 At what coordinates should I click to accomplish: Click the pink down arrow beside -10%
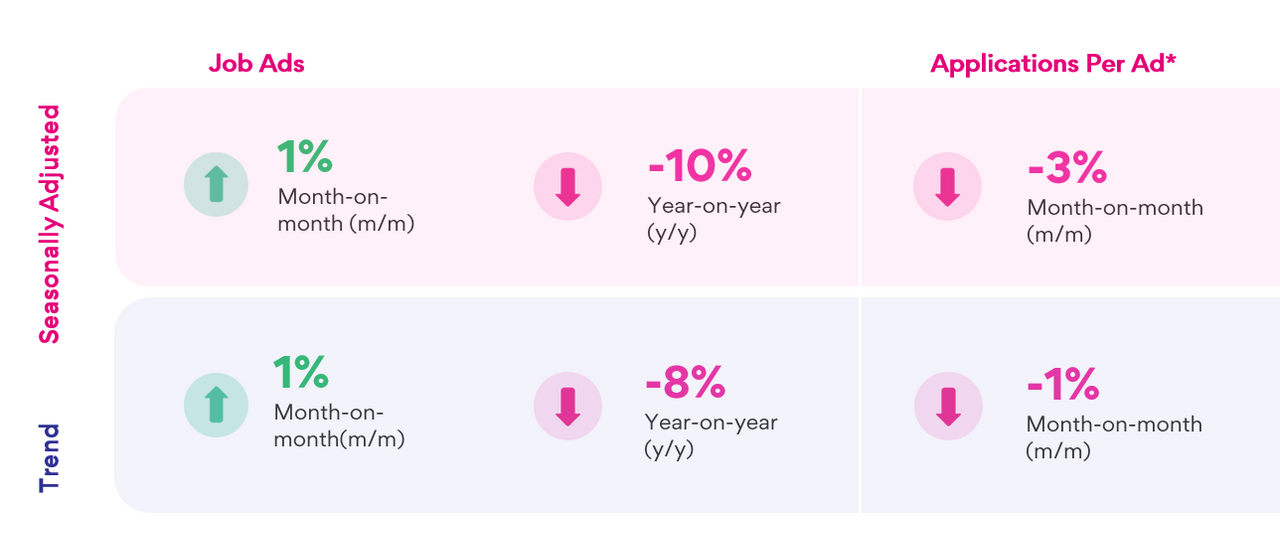click(567, 186)
